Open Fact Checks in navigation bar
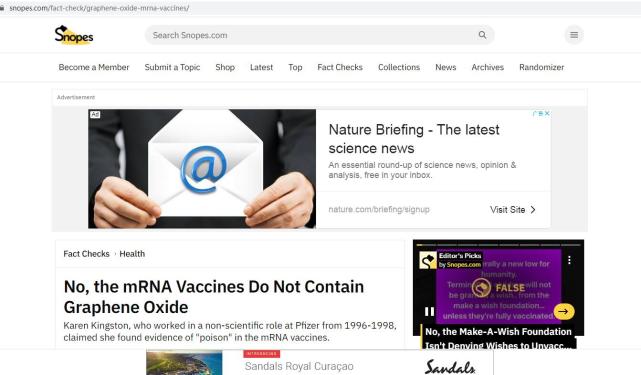Viewport: 641px width, 375px height. click(x=340, y=67)
